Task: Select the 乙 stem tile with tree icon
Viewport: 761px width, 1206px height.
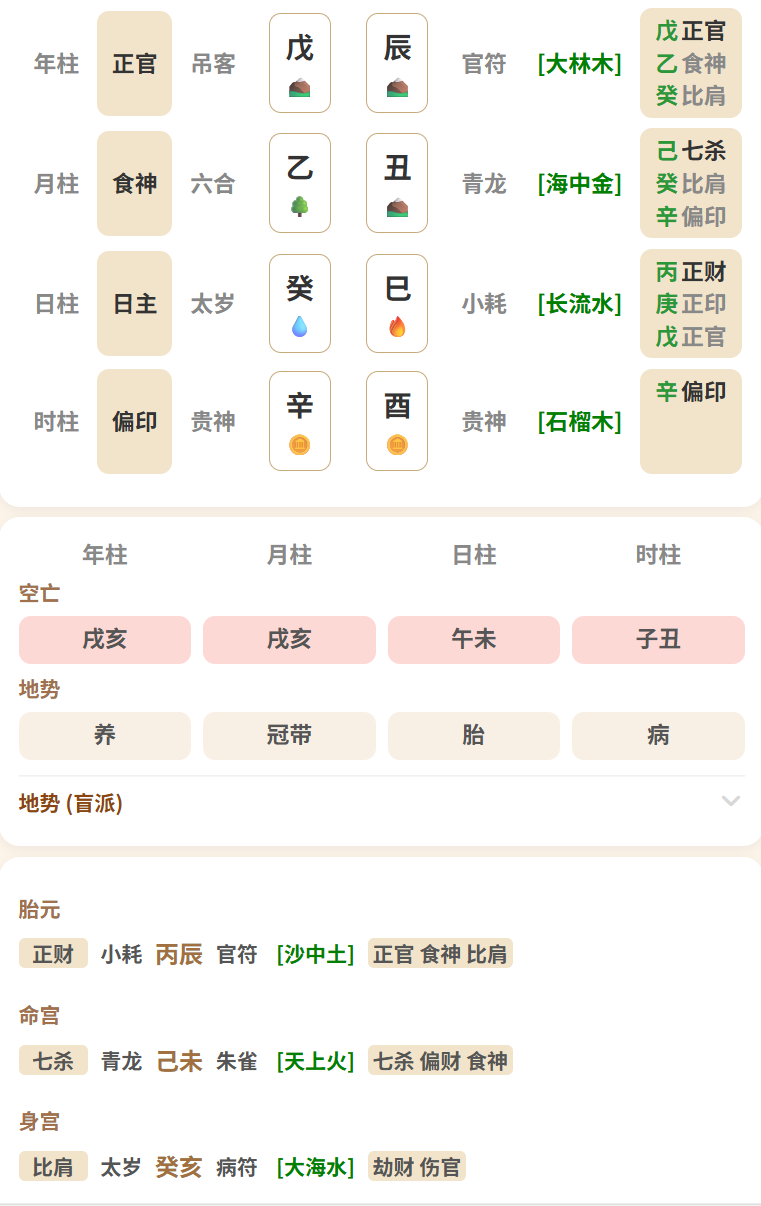Action: pyautogui.click(x=299, y=183)
